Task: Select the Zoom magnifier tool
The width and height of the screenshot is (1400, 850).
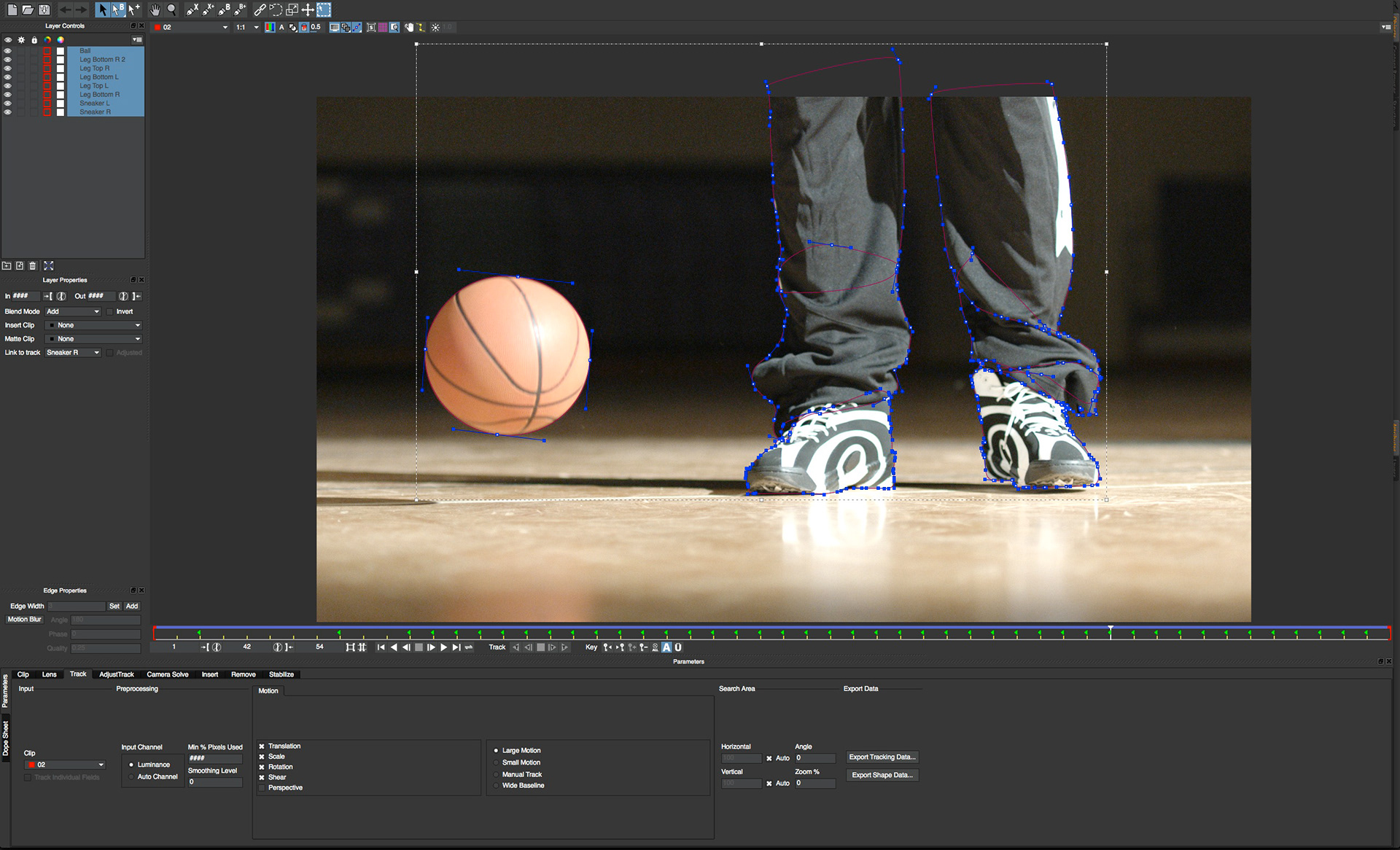Action: coord(172,9)
